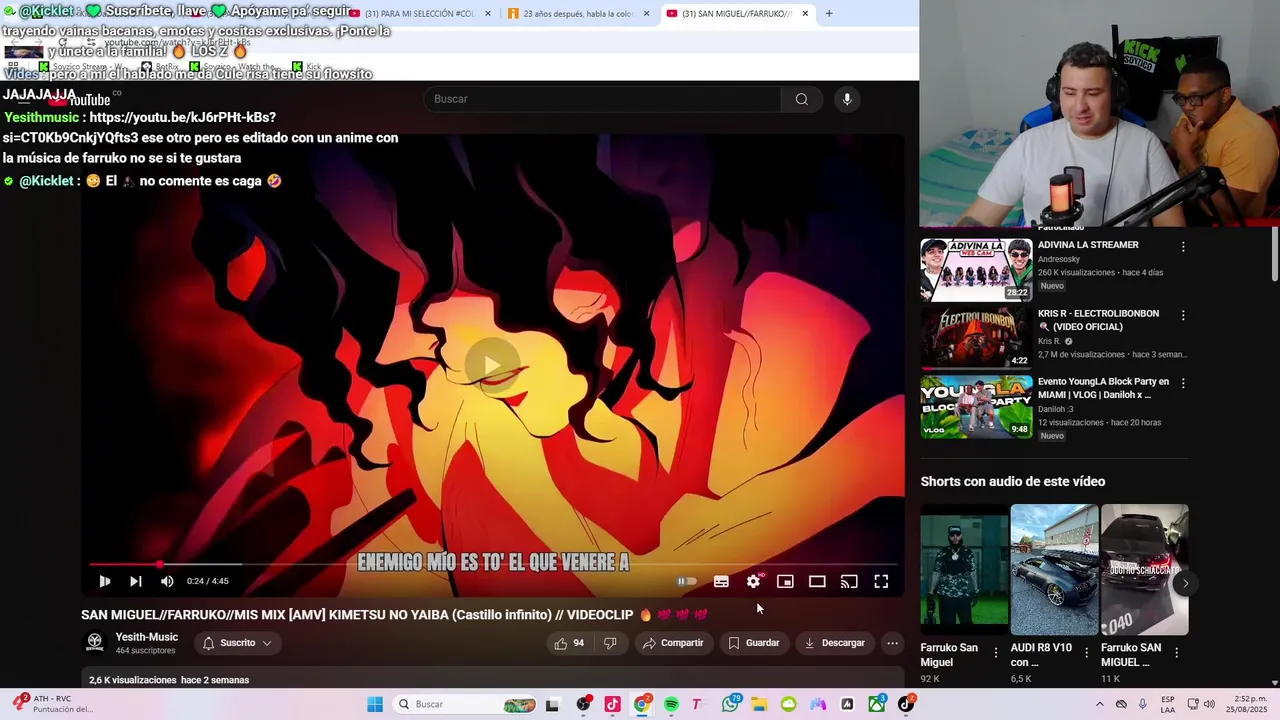The width and height of the screenshot is (1280, 720).
Task: Open Farruko San Miguel short
Action: point(964,570)
